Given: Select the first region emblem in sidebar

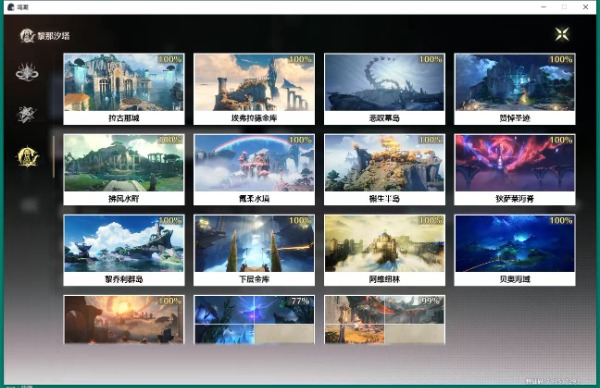Looking at the screenshot, I should (x=27, y=72).
